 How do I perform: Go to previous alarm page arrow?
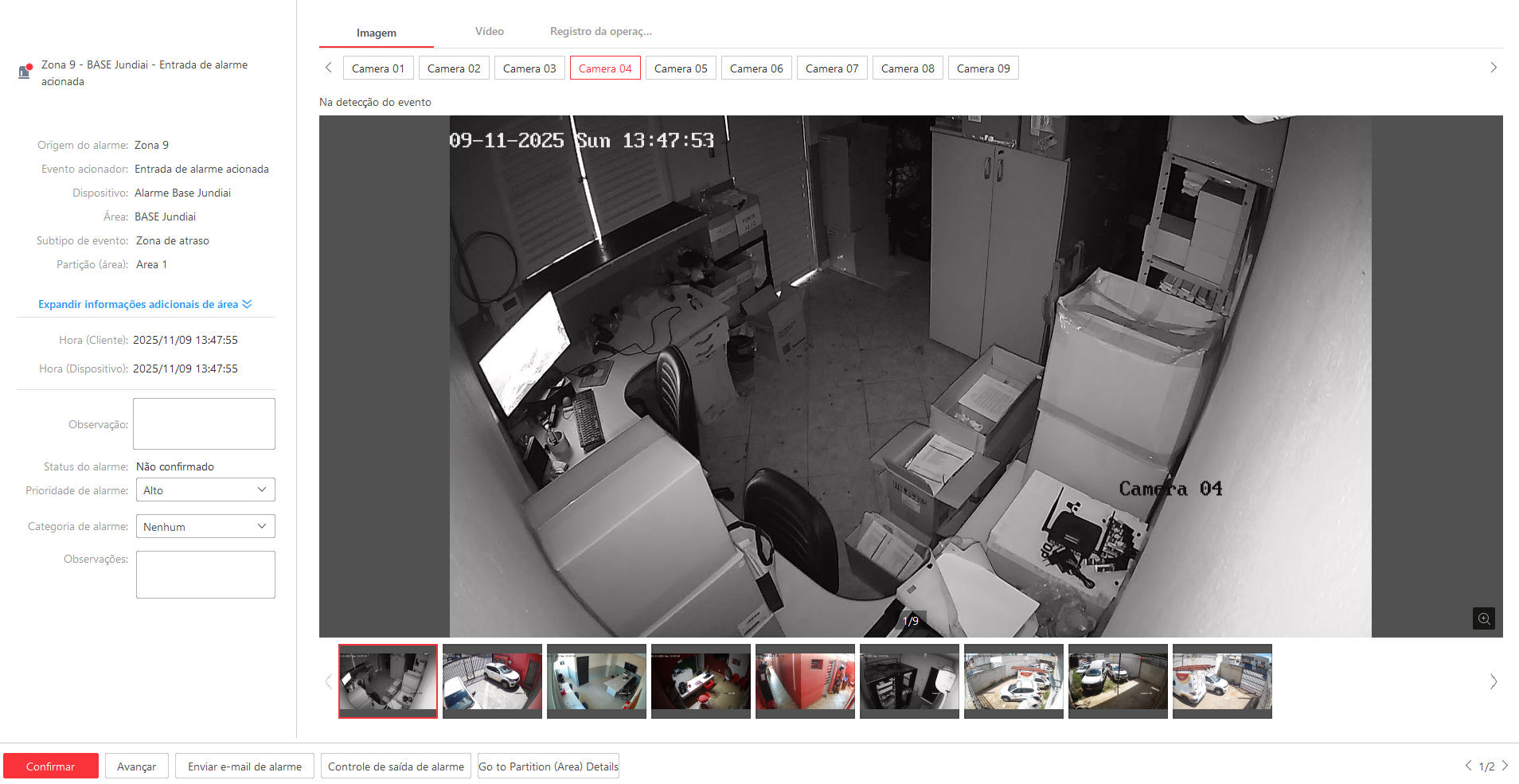1468,766
